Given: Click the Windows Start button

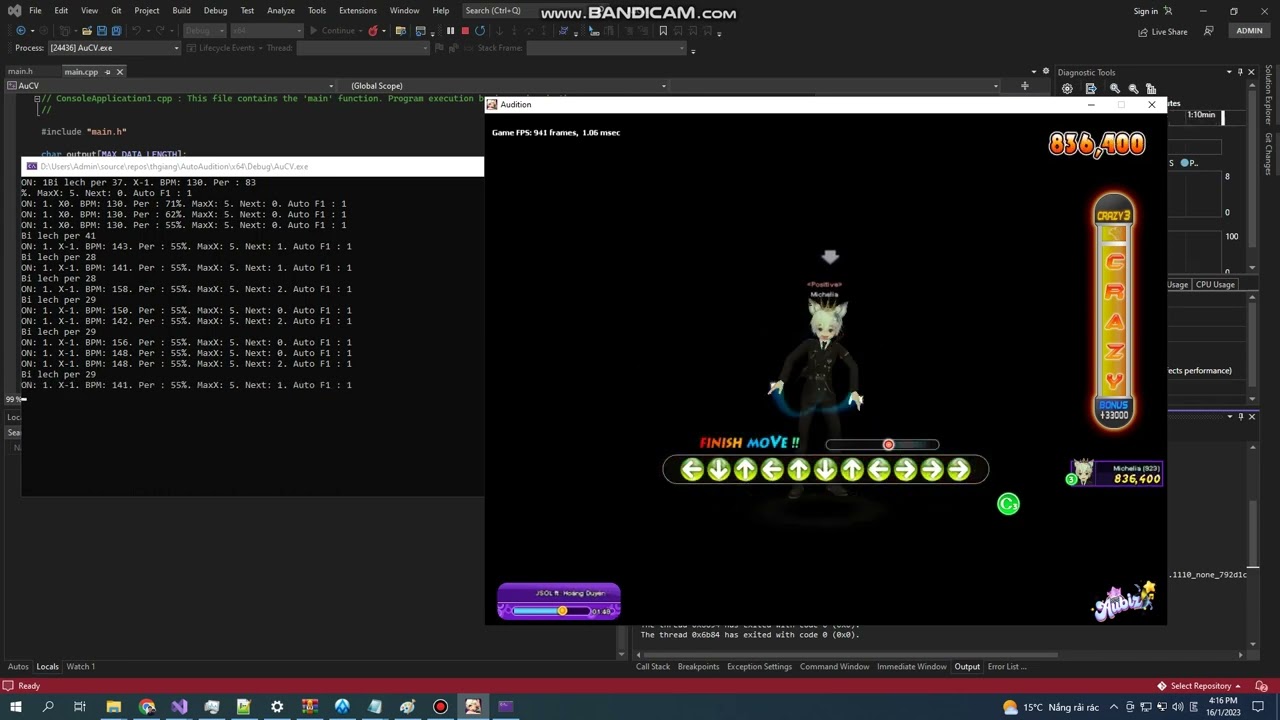Looking at the screenshot, I should tap(15, 707).
